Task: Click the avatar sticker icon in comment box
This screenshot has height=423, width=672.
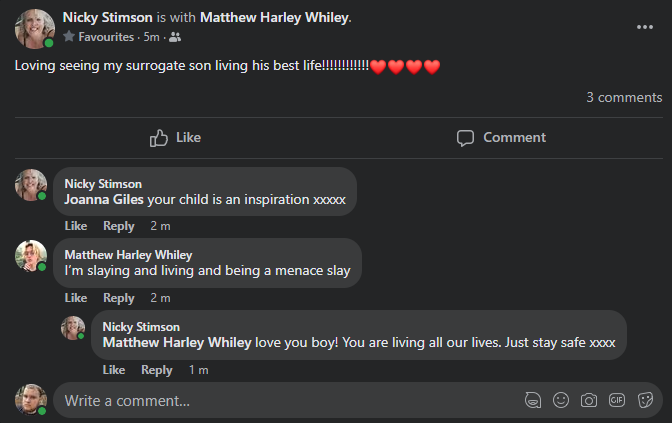Action: pyautogui.click(x=533, y=400)
